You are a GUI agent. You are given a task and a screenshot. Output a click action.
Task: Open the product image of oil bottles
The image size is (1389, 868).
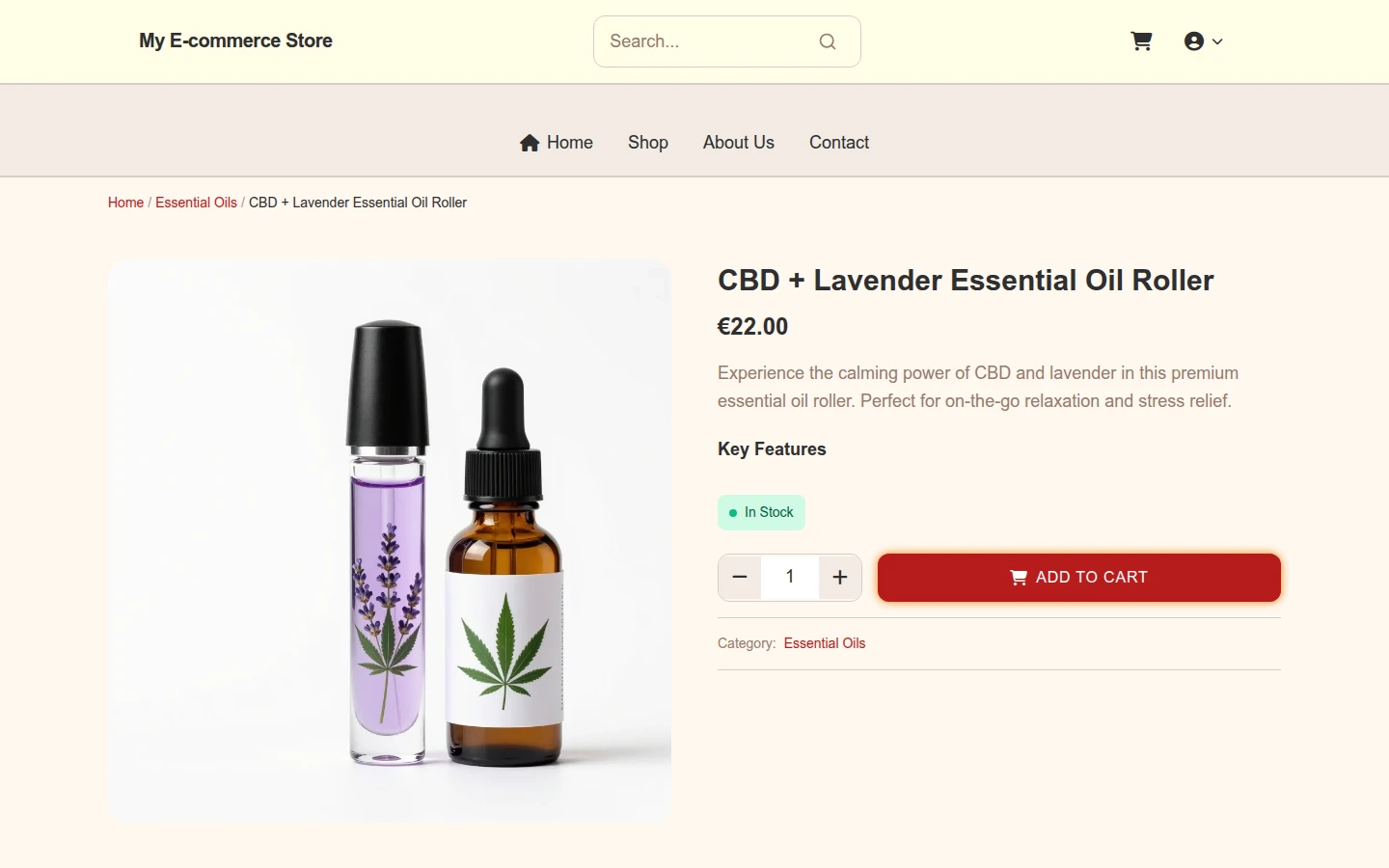pos(390,541)
